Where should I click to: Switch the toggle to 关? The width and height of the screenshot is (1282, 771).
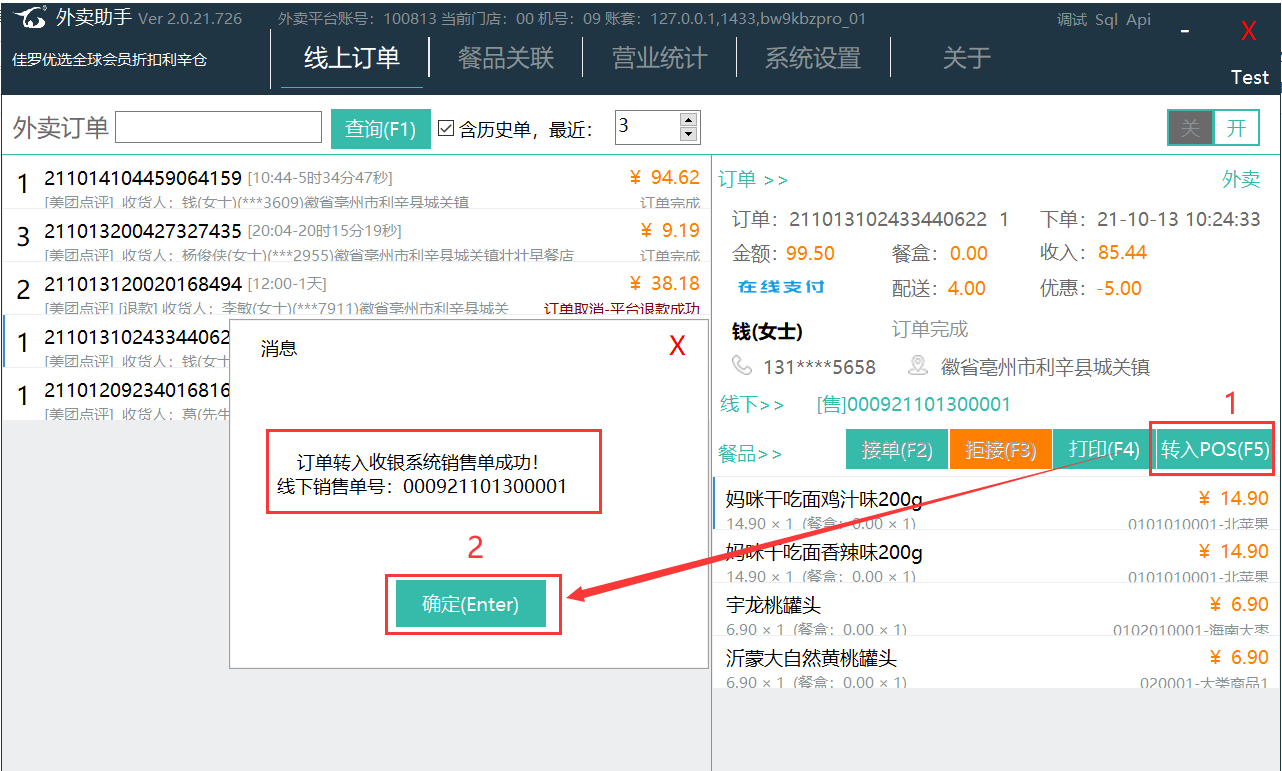pyautogui.click(x=1190, y=128)
